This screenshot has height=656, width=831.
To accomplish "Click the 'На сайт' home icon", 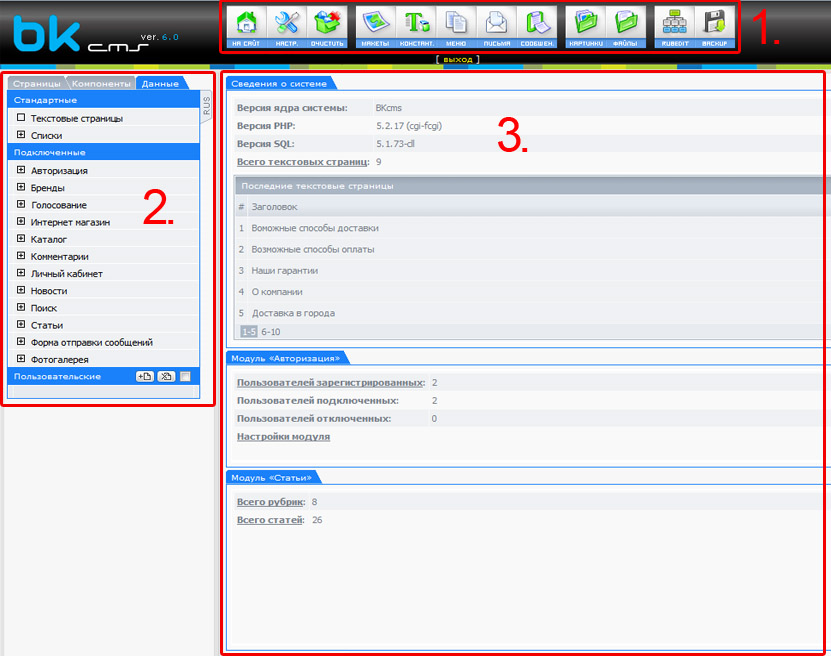I will pyautogui.click(x=244, y=28).
